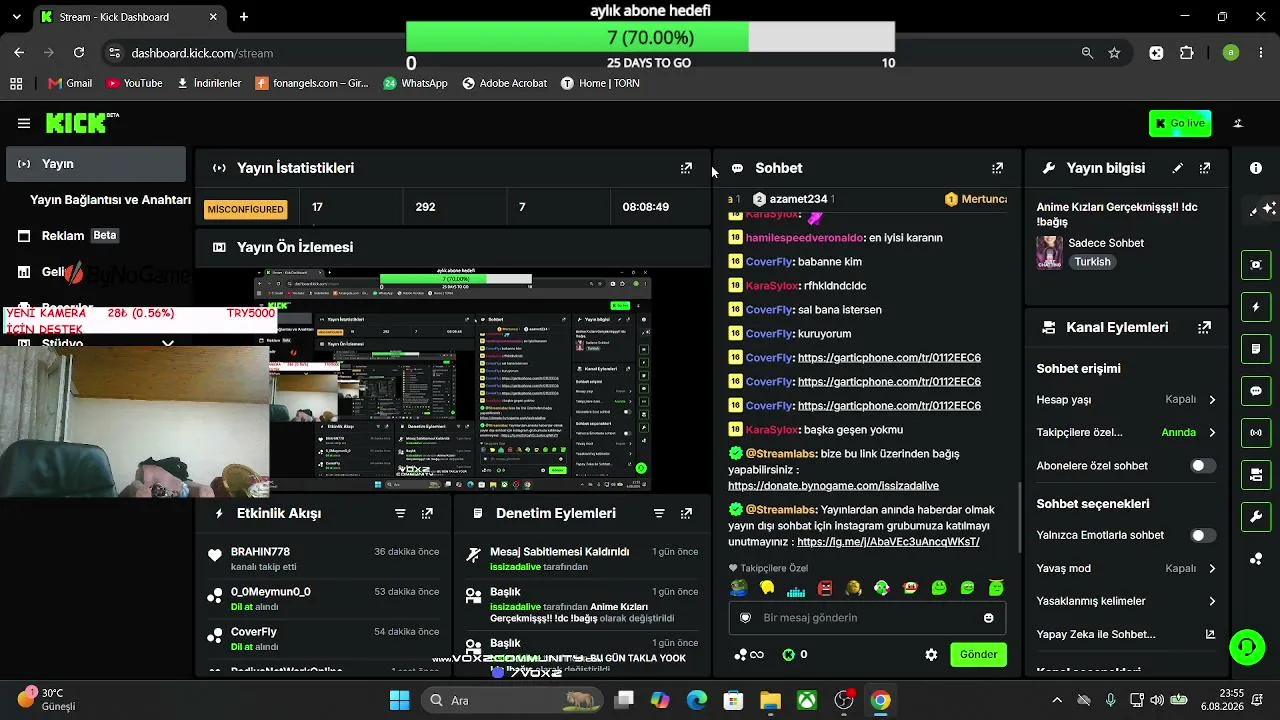Open the WhatsApp bookmark

(415, 83)
